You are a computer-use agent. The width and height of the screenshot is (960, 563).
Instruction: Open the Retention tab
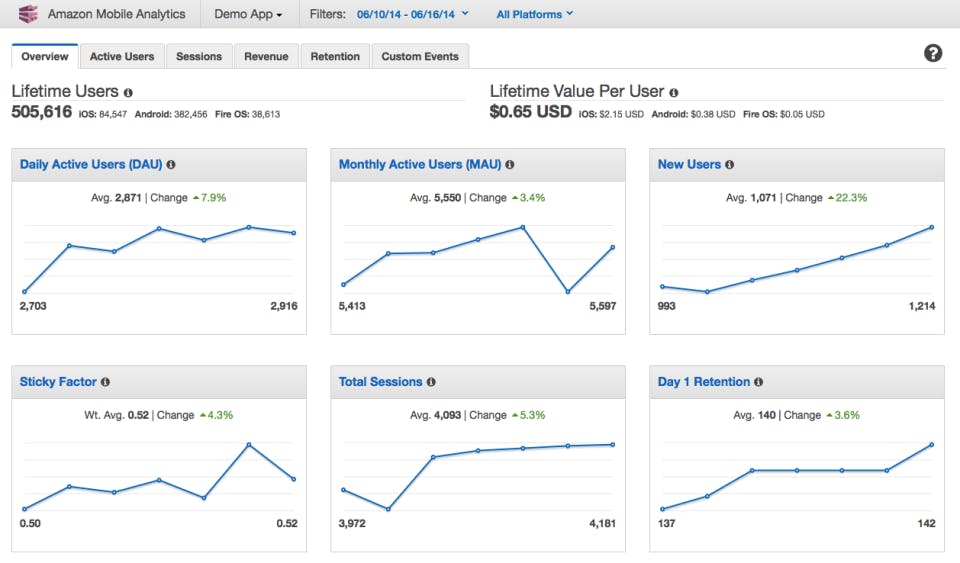tap(335, 56)
